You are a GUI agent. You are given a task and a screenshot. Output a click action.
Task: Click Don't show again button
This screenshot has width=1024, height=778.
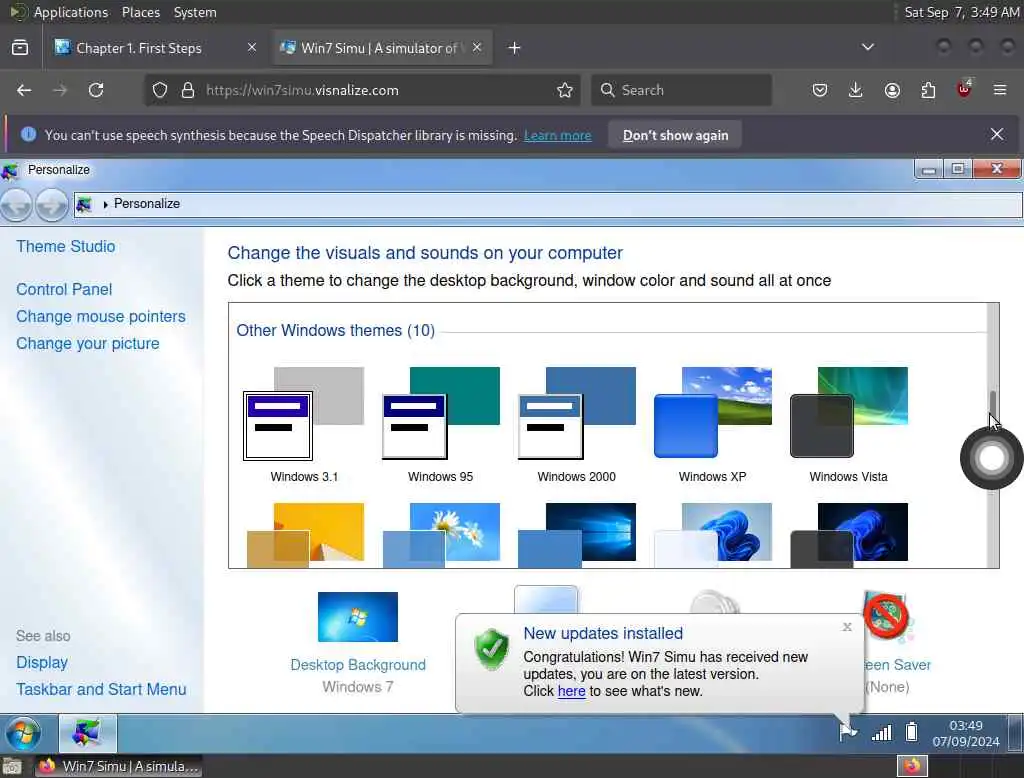pyautogui.click(x=675, y=135)
